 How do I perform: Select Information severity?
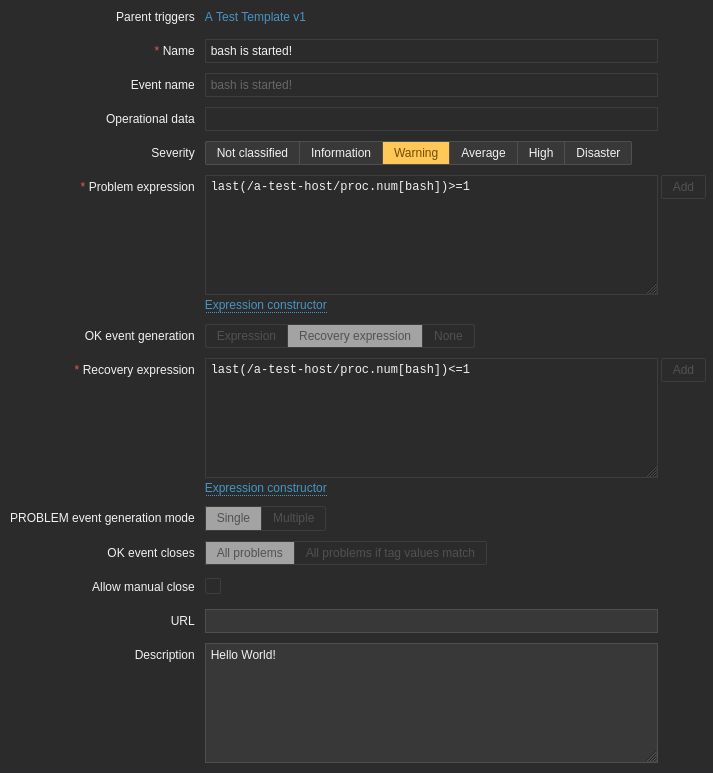coord(341,153)
